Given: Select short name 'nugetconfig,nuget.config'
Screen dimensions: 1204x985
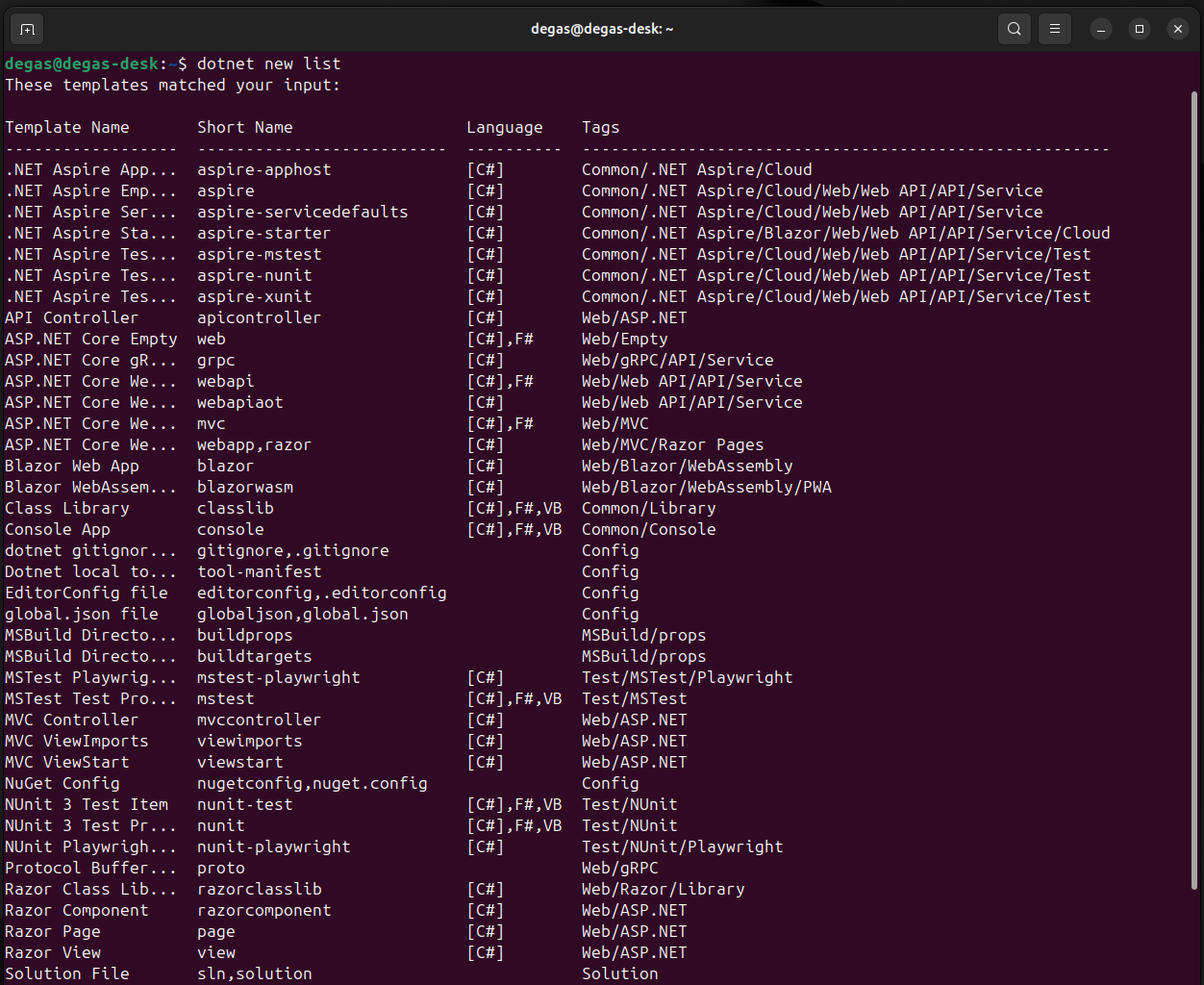Looking at the screenshot, I should coord(313,783).
